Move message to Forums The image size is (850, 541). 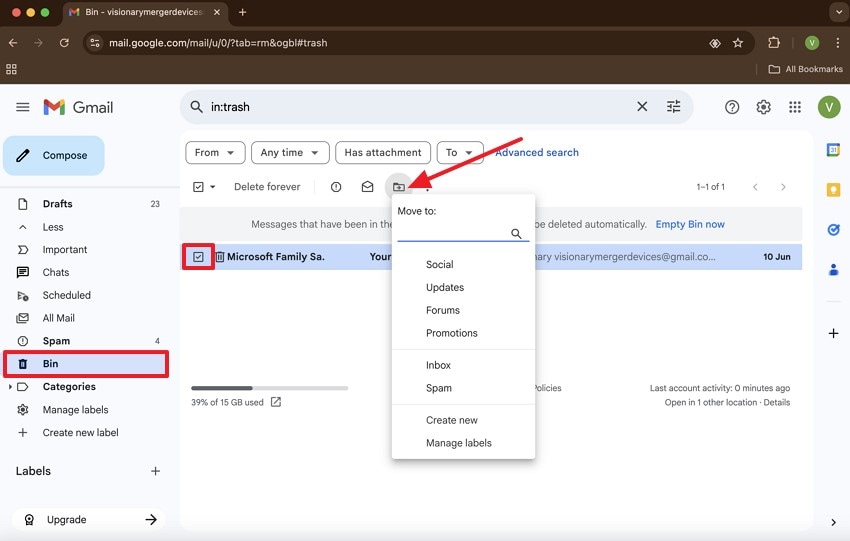[443, 310]
